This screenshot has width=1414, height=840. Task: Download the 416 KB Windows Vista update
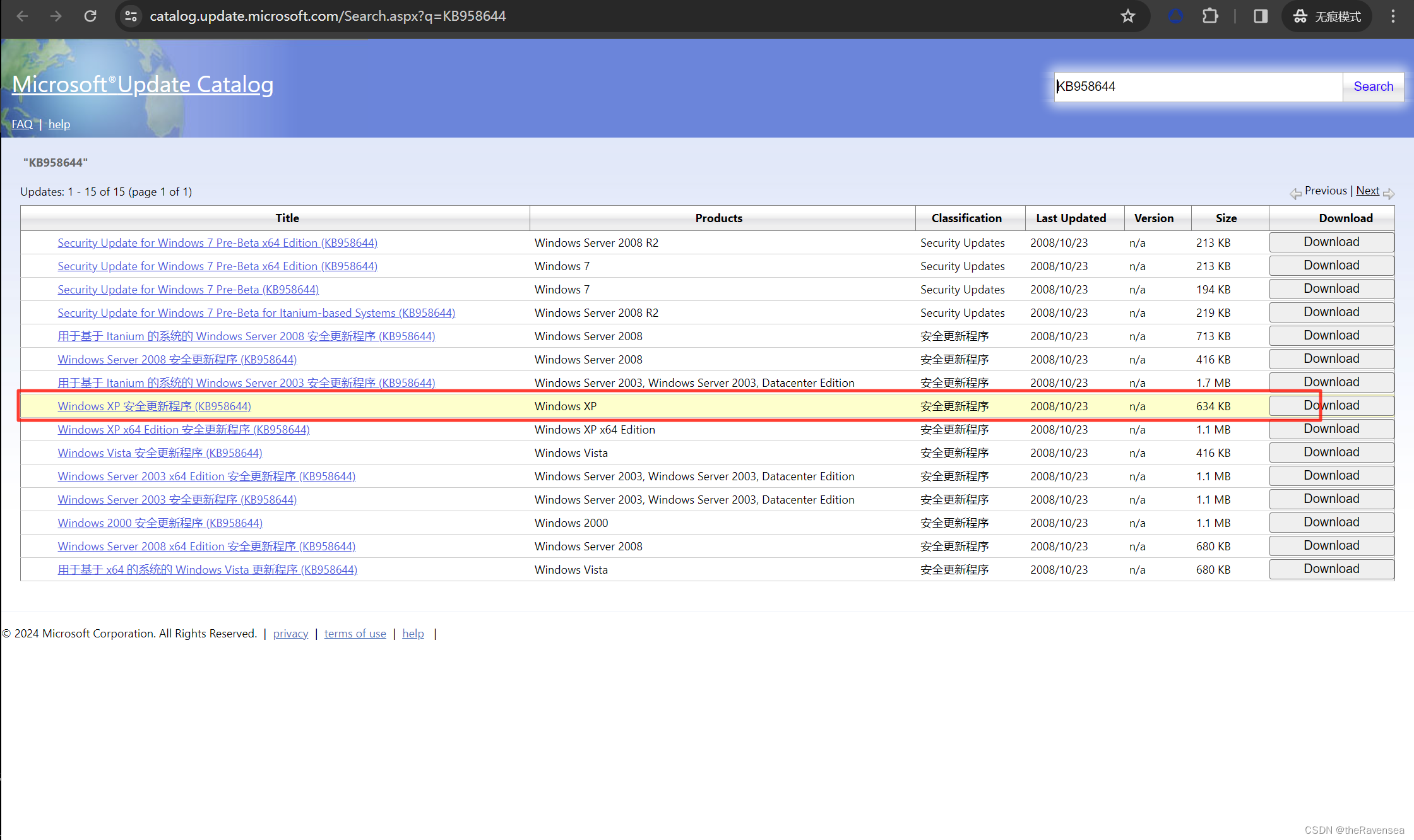1331,453
